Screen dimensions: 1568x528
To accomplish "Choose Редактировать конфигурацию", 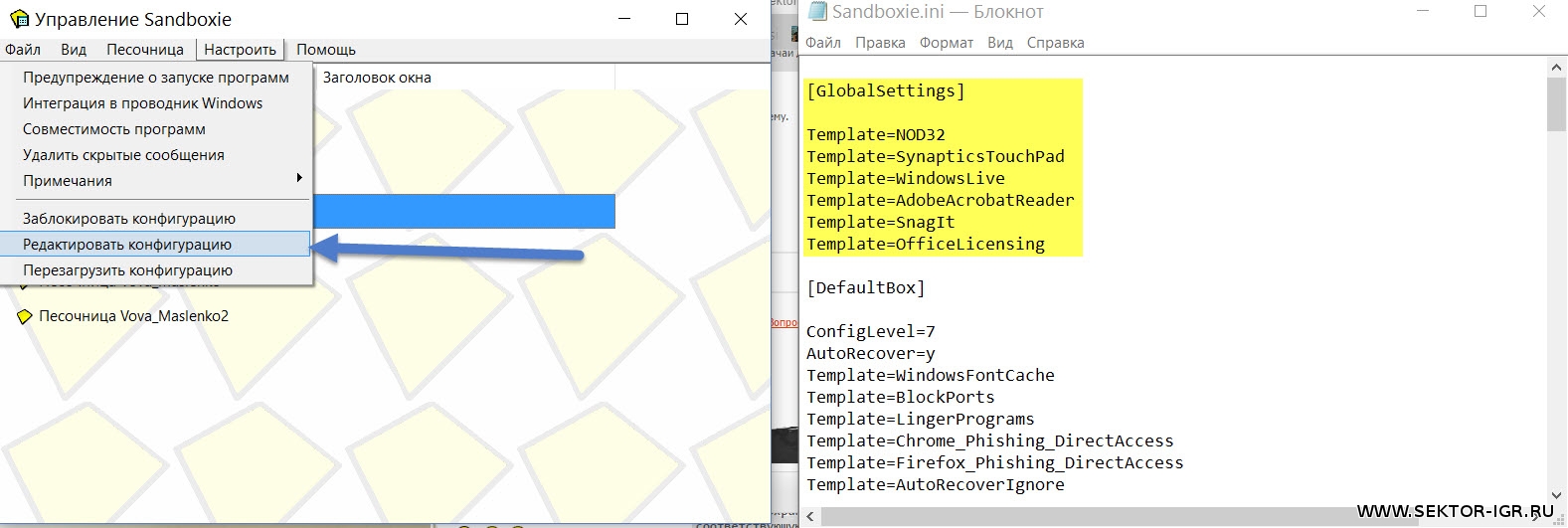I will coord(156,244).
